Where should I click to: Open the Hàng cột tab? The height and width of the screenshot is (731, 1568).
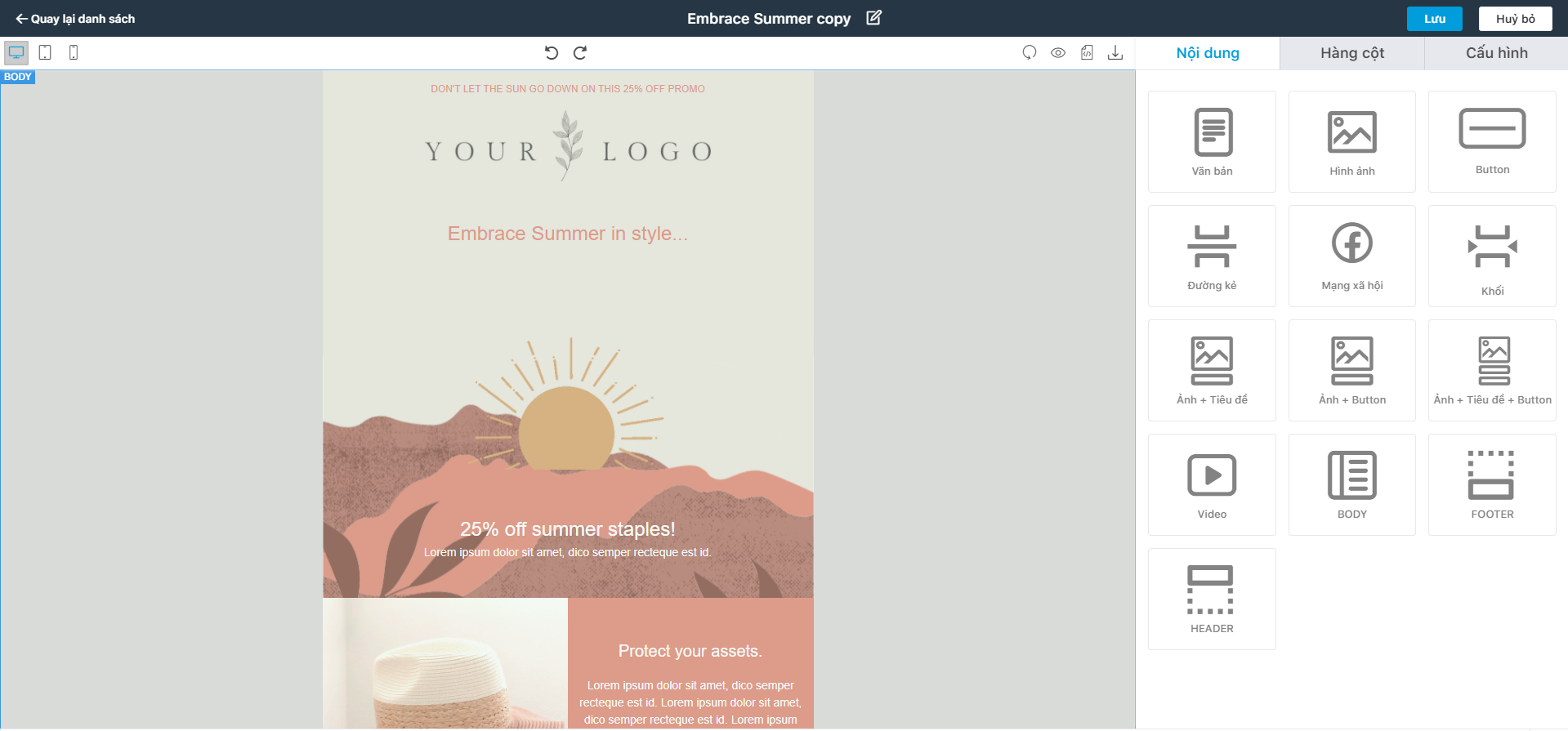(1352, 53)
